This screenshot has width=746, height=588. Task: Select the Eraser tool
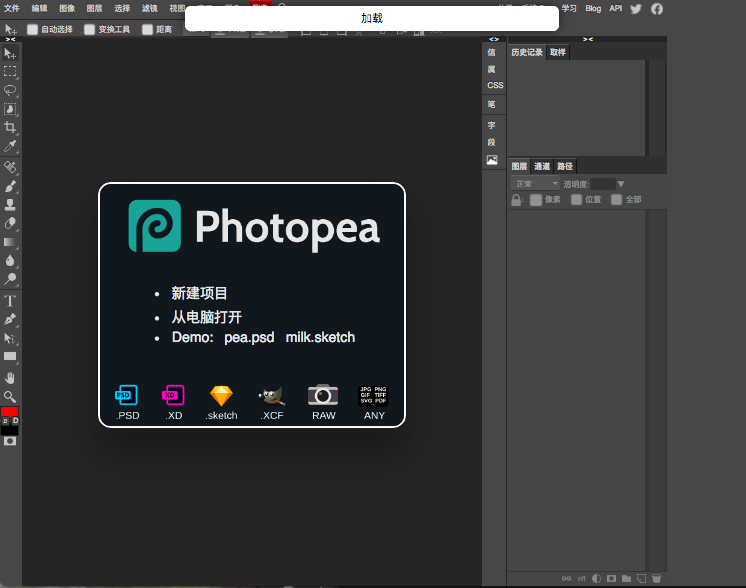[x=10, y=223]
